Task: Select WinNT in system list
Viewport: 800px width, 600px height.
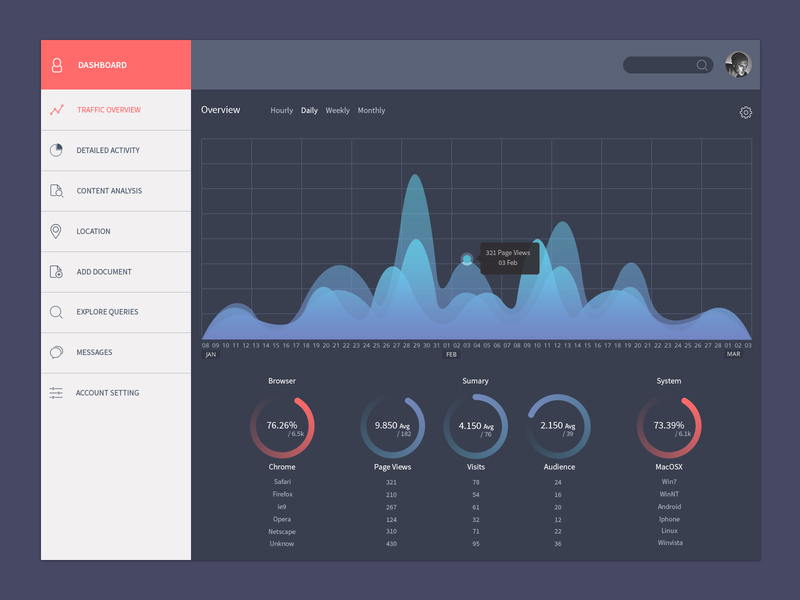Action: [669, 494]
